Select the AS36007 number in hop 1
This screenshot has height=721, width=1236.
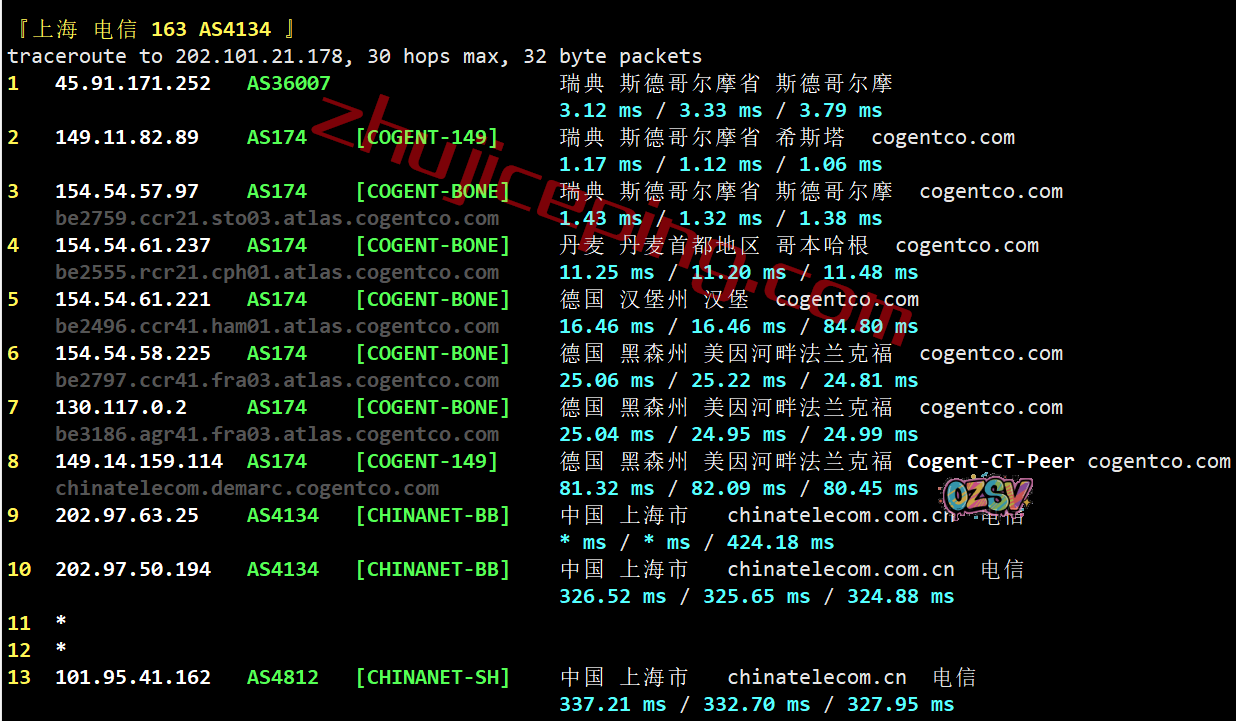coord(288,83)
